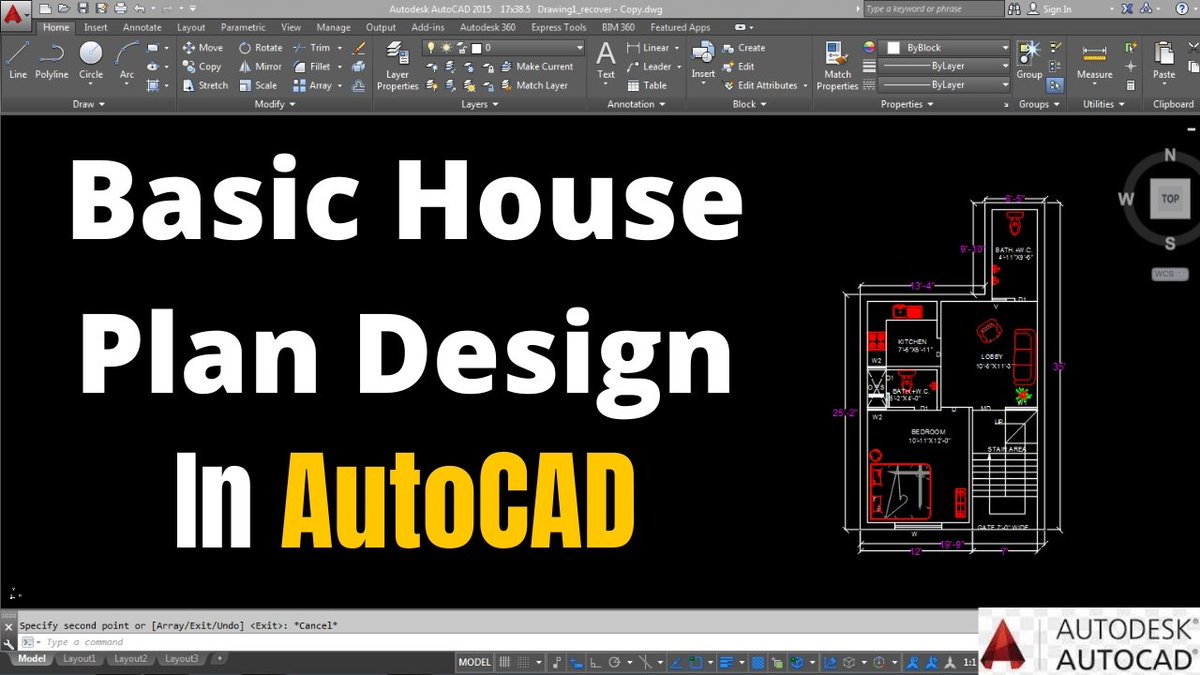The width and height of the screenshot is (1200, 675).
Task: Toggle ortho mode in status bar
Action: click(x=596, y=662)
